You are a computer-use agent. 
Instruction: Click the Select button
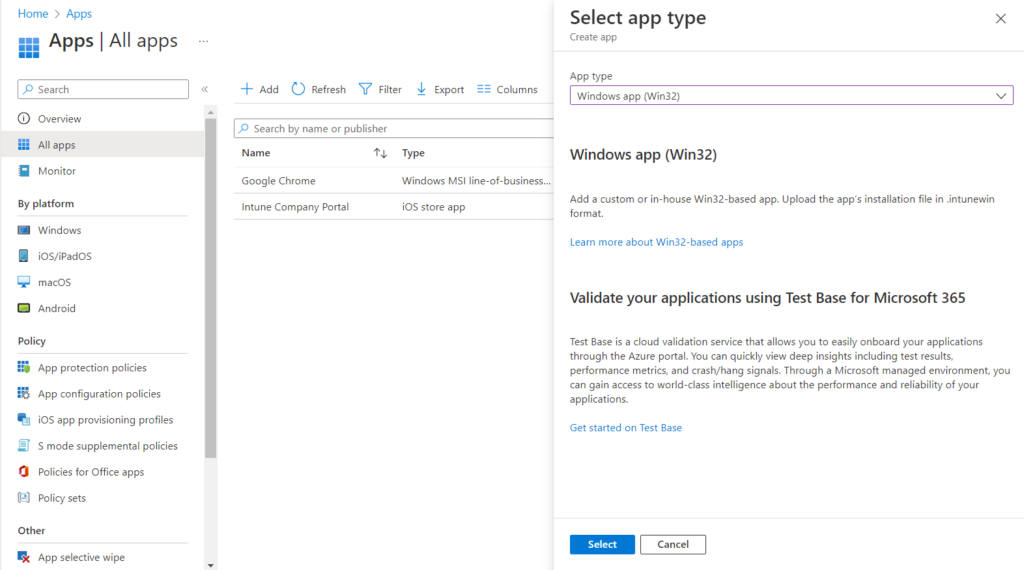tap(602, 545)
